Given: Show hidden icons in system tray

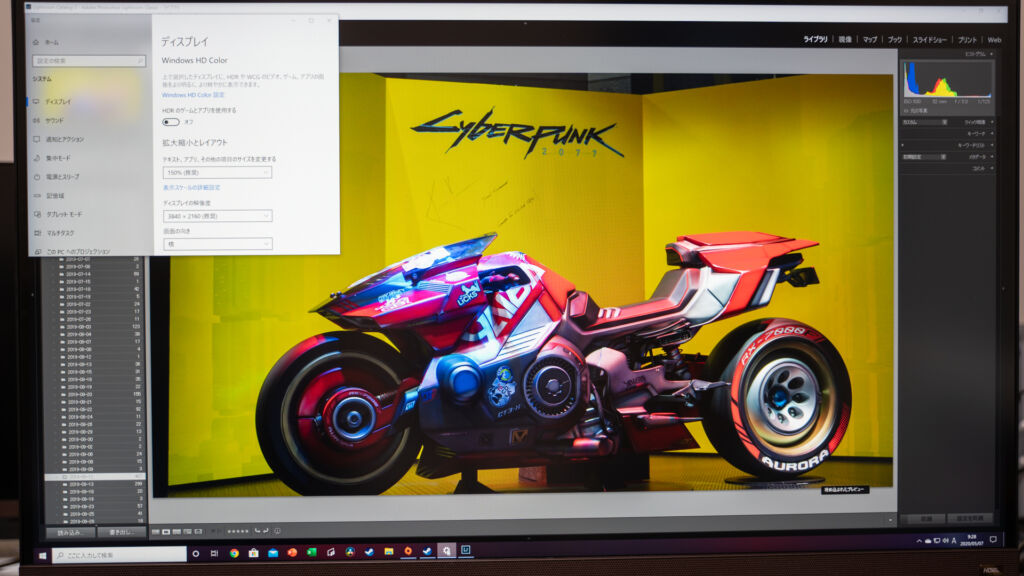Looking at the screenshot, I should tap(919, 541).
